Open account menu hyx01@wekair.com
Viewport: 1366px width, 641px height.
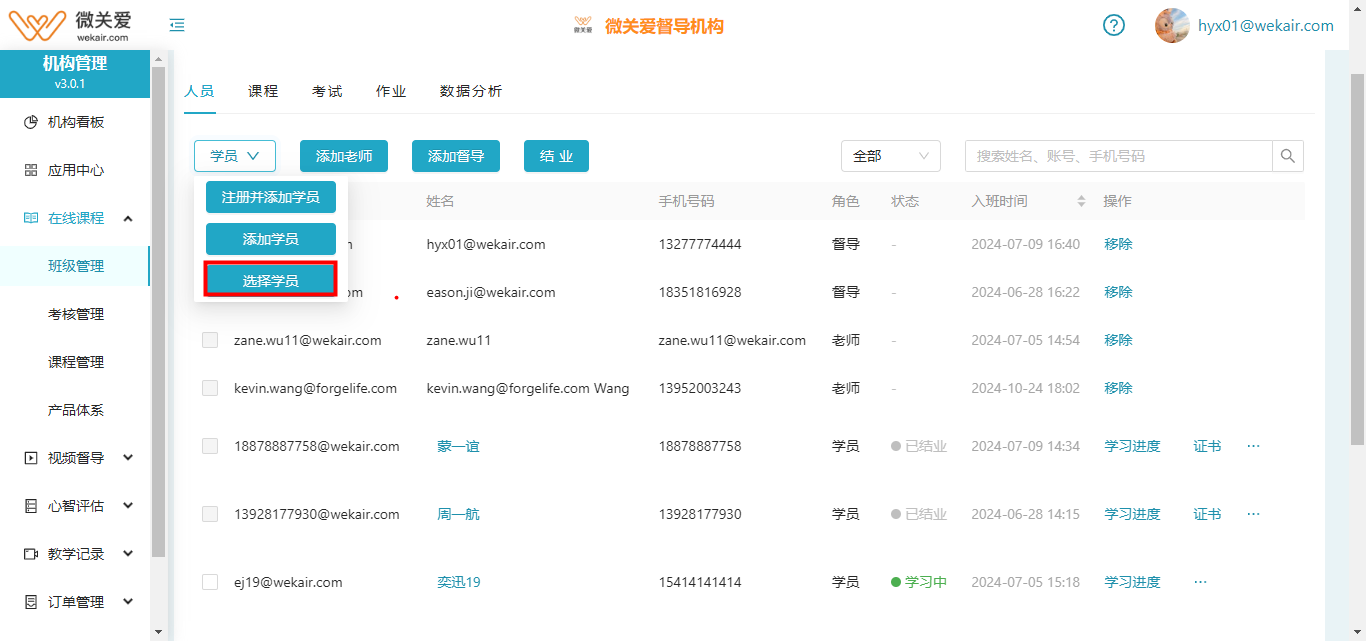[1266, 26]
